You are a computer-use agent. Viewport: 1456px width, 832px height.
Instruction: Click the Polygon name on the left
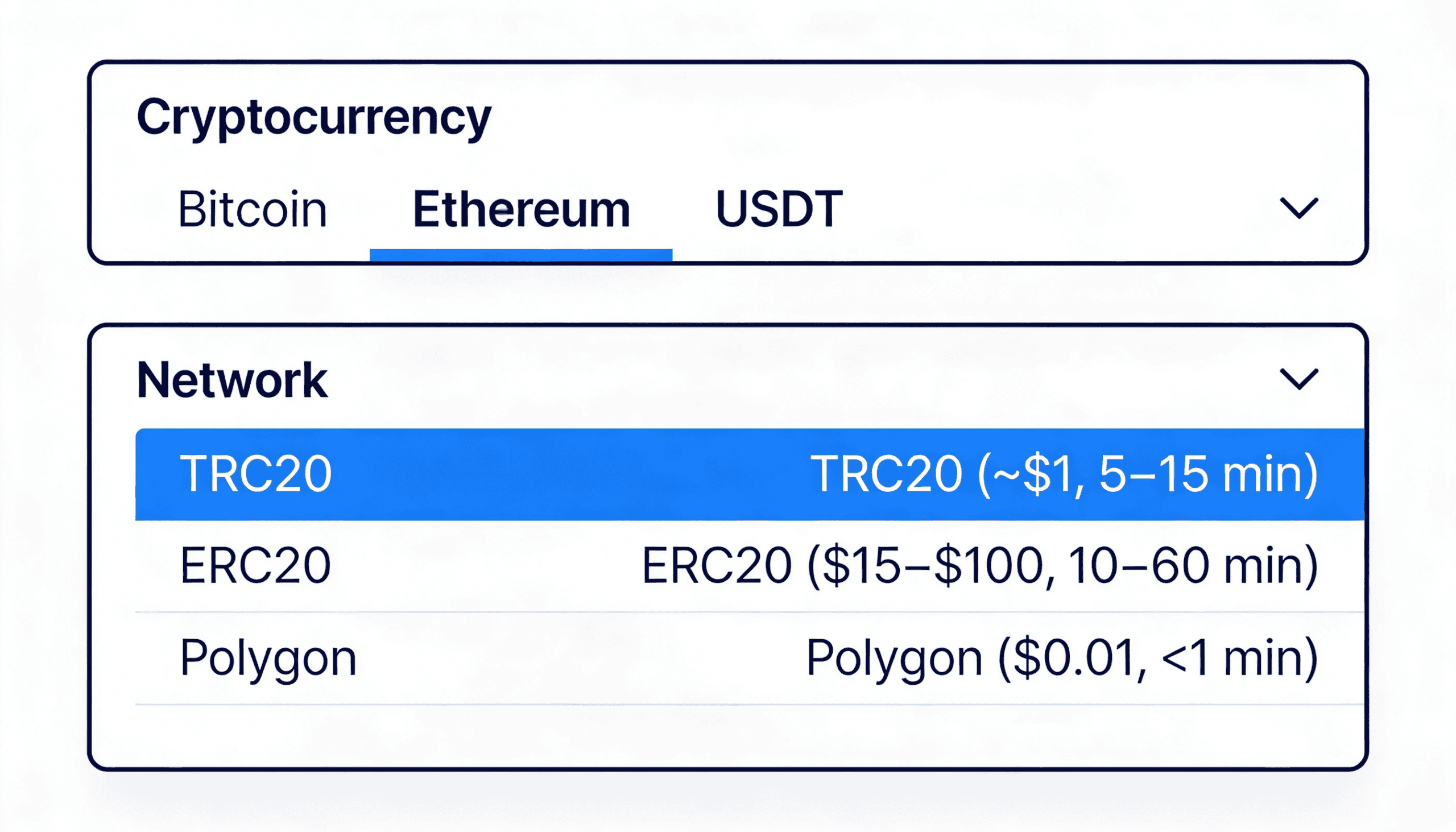[268, 658]
